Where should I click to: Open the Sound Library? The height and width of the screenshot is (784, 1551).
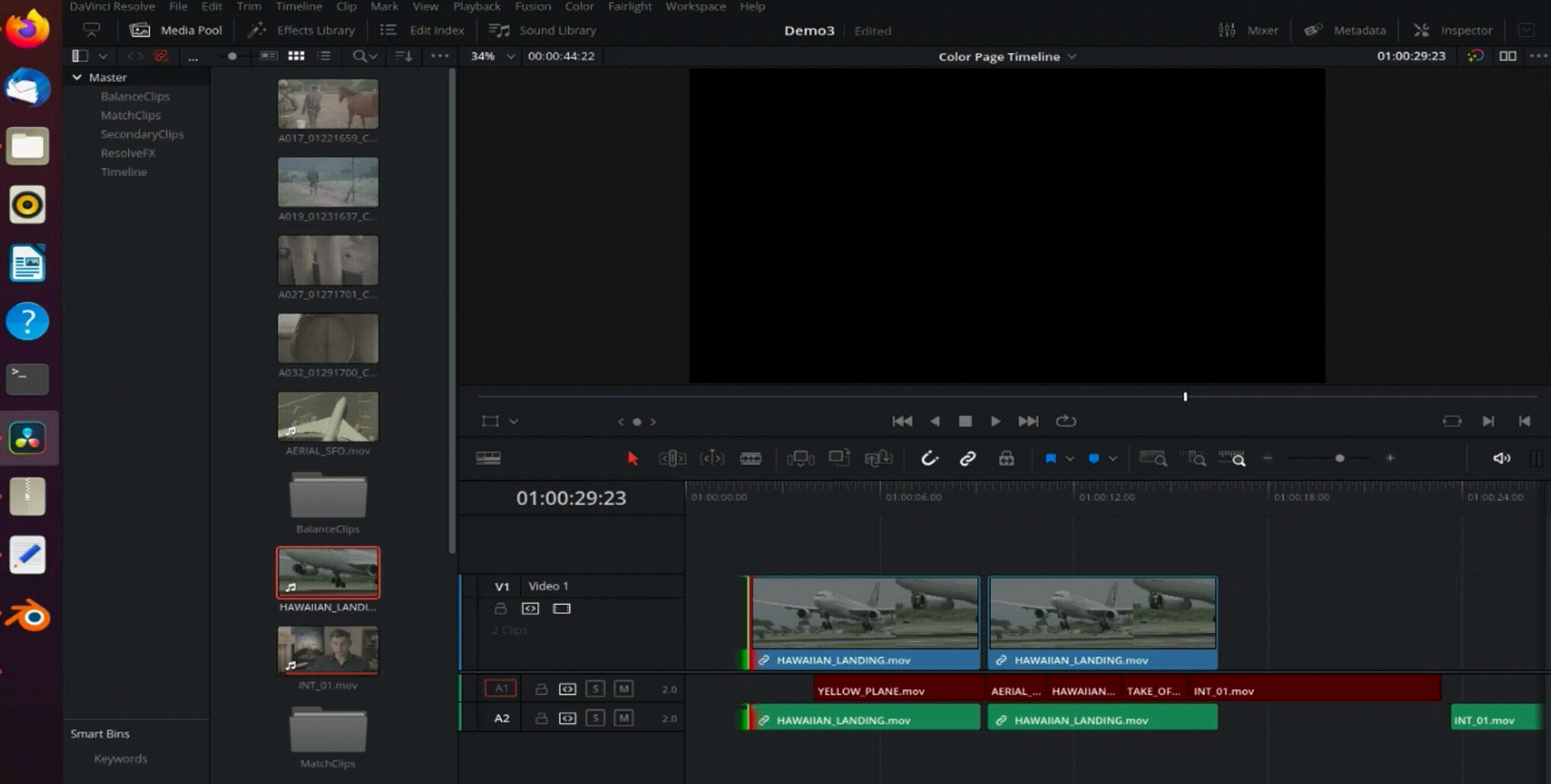click(541, 30)
